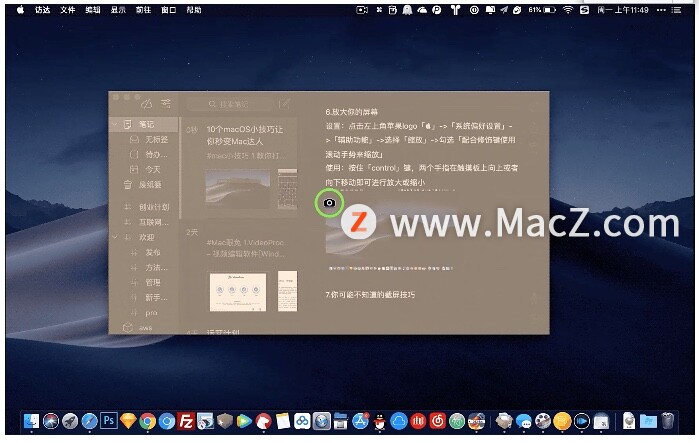
Task: Open the 帮助 menu
Action: 193,10
